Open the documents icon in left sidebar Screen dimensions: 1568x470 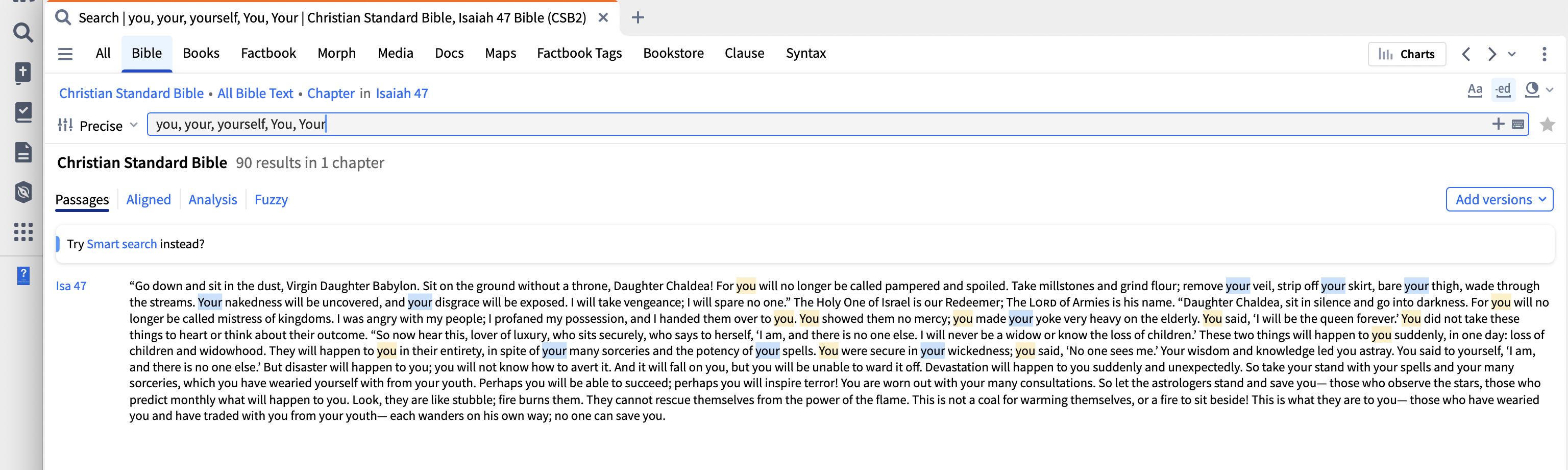click(23, 152)
